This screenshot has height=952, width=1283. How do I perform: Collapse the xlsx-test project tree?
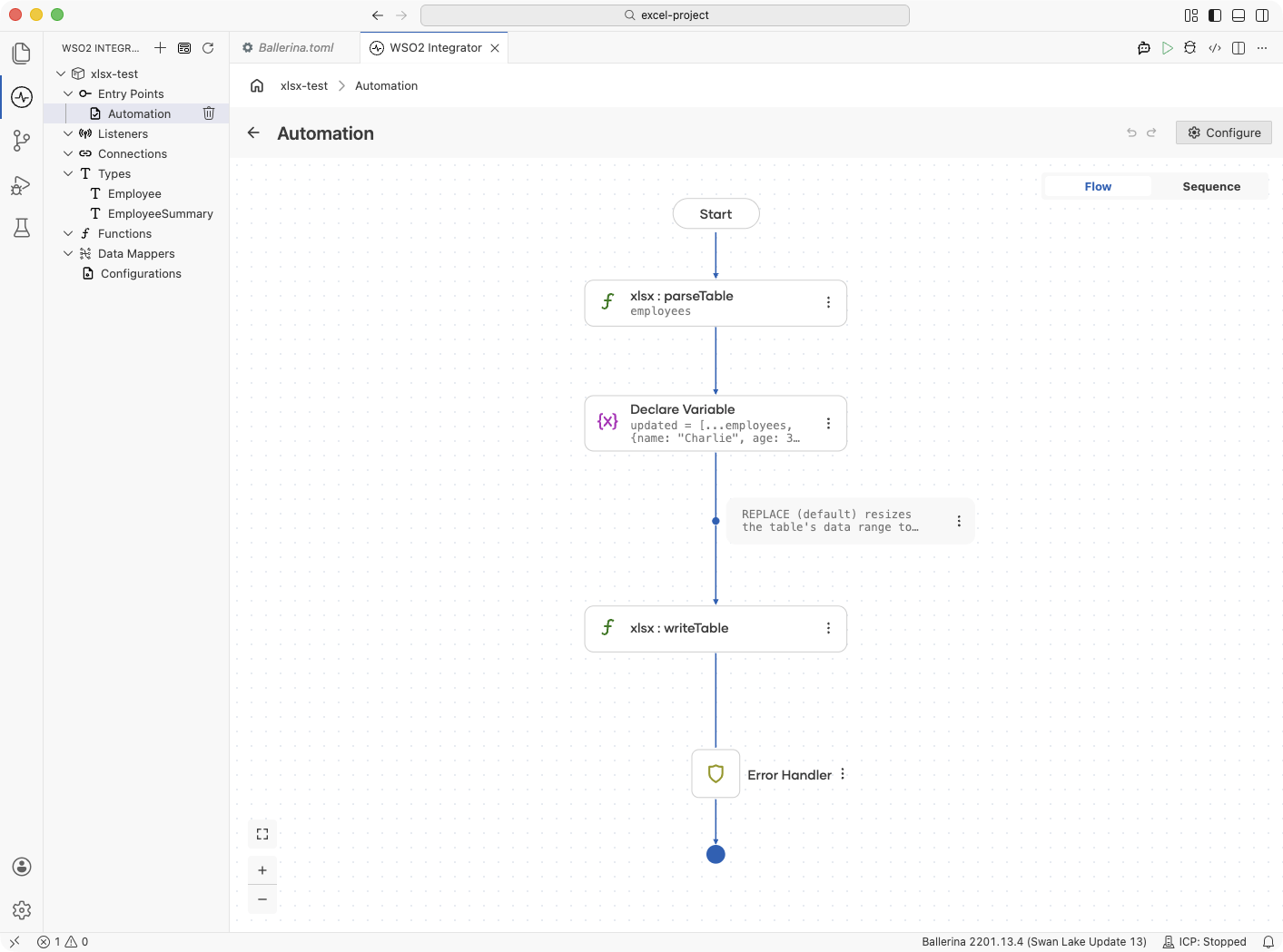tap(61, 74)
